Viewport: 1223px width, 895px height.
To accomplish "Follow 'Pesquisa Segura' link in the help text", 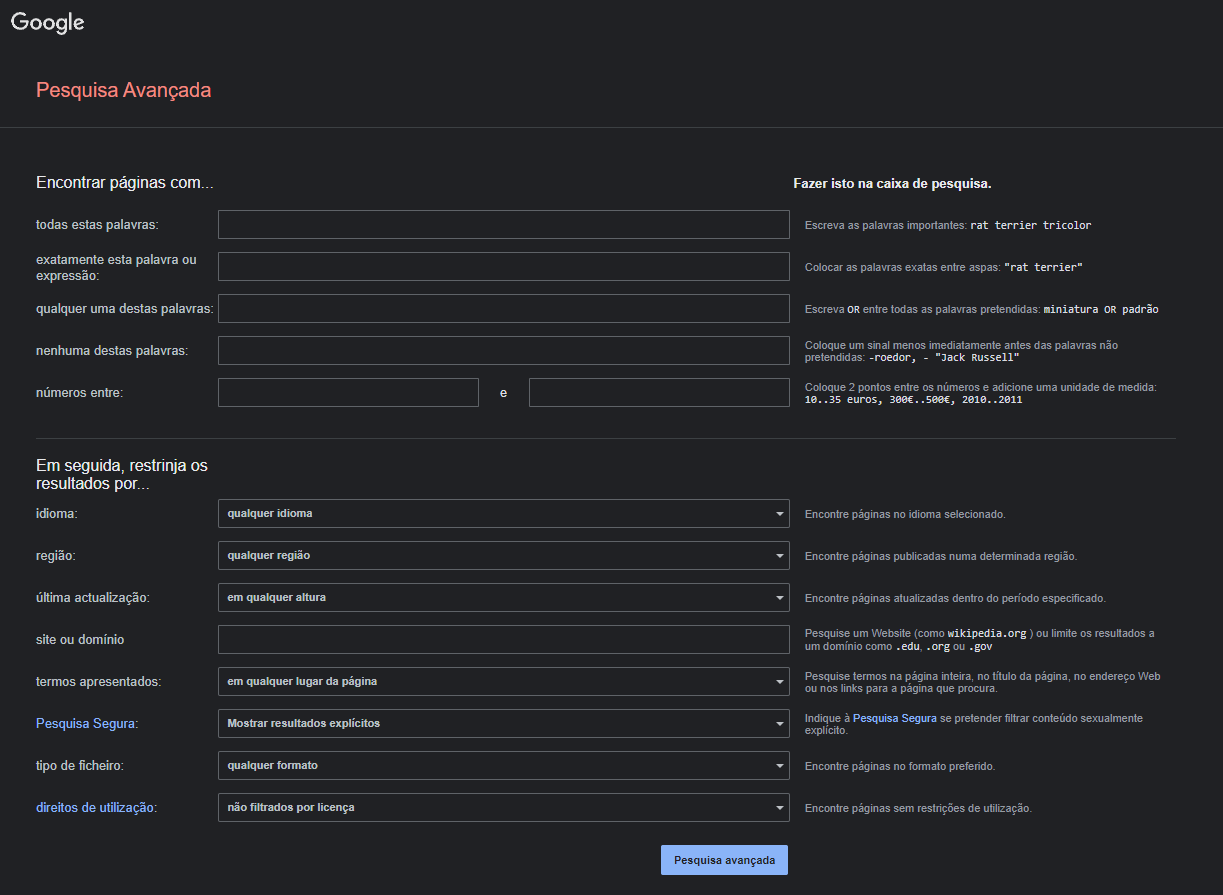I will coord(895,718).
